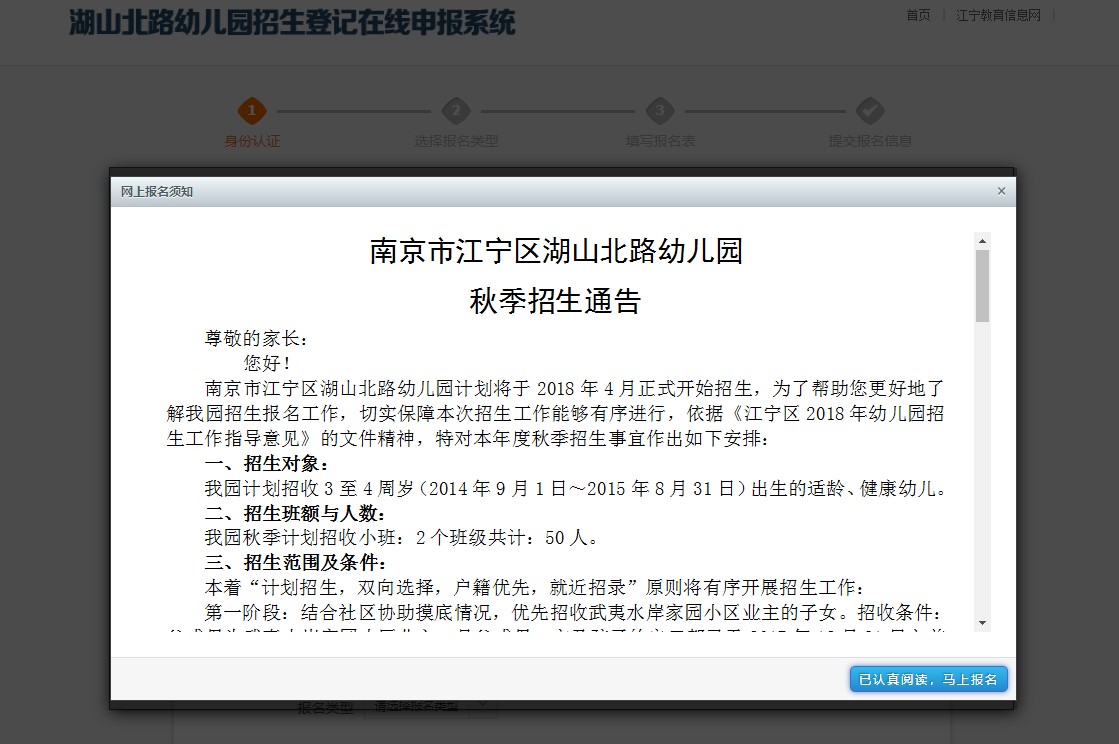
Task: Click the 一、招生对象 section heading
Action: click(x=267, y=465)
